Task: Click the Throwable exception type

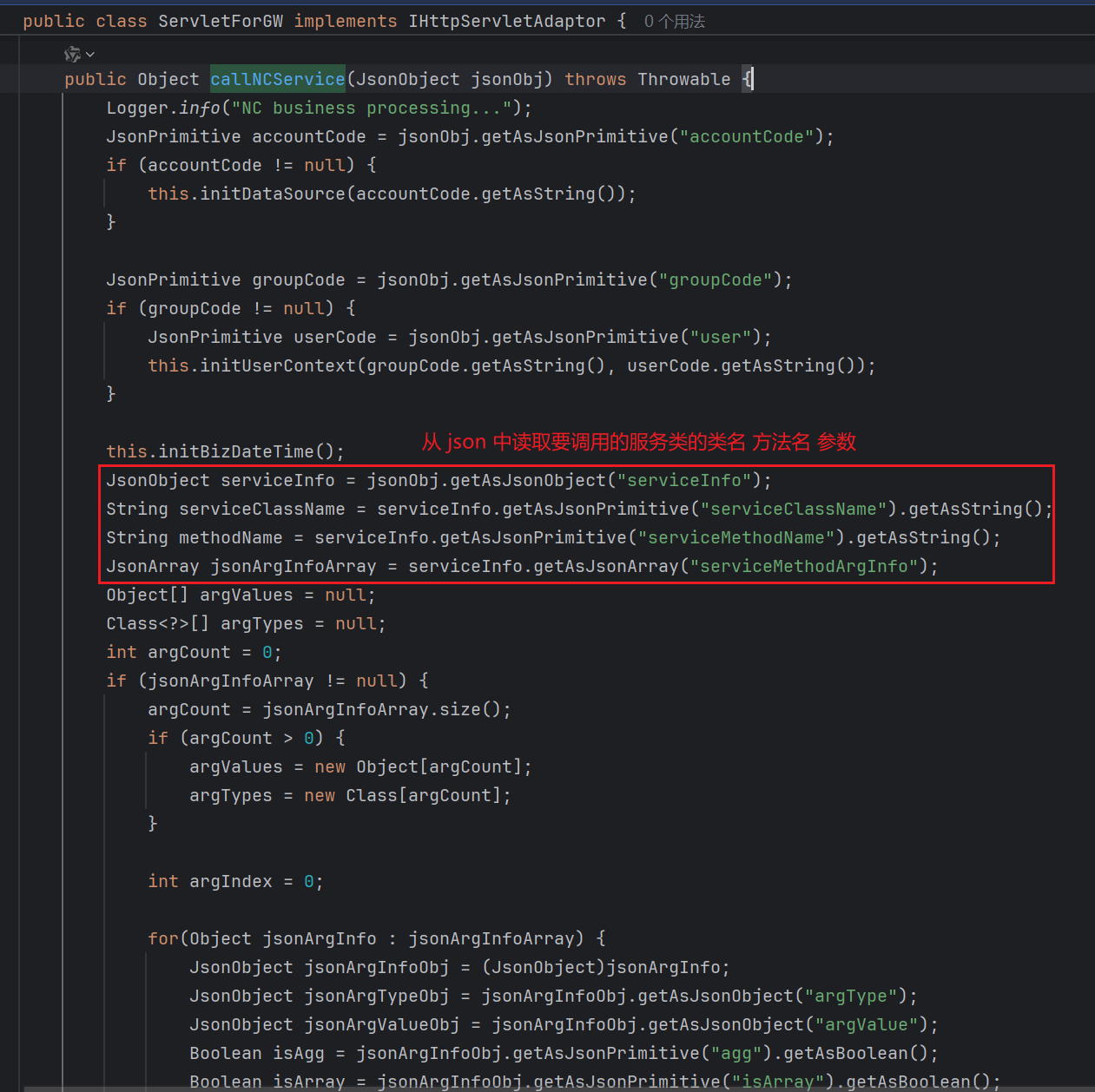Action: pyautogui.click(x=683, y=79)
